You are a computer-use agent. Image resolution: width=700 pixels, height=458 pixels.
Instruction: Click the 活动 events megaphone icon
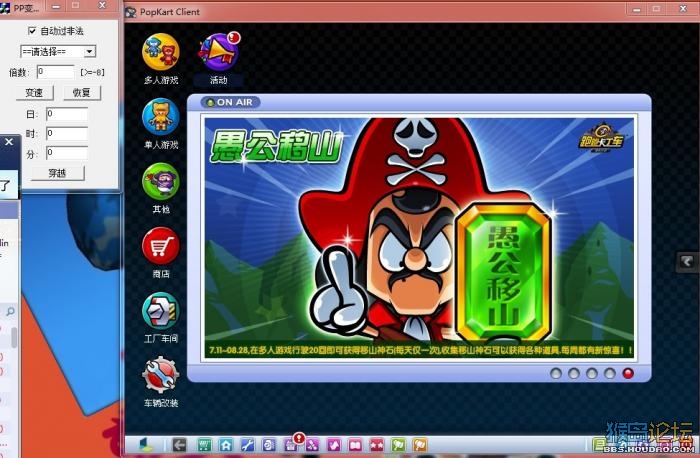coord(218,52)
